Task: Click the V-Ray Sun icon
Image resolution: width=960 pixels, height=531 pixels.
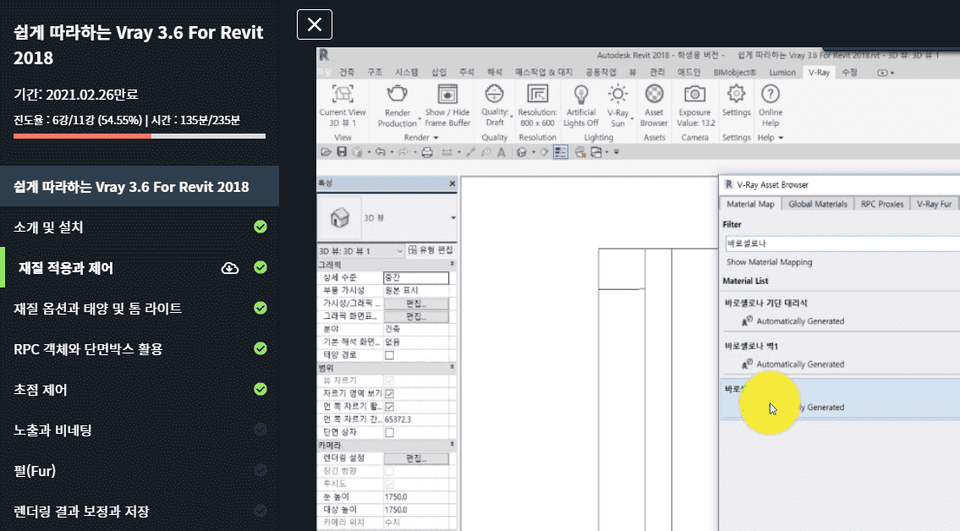Action: [617, 94]
